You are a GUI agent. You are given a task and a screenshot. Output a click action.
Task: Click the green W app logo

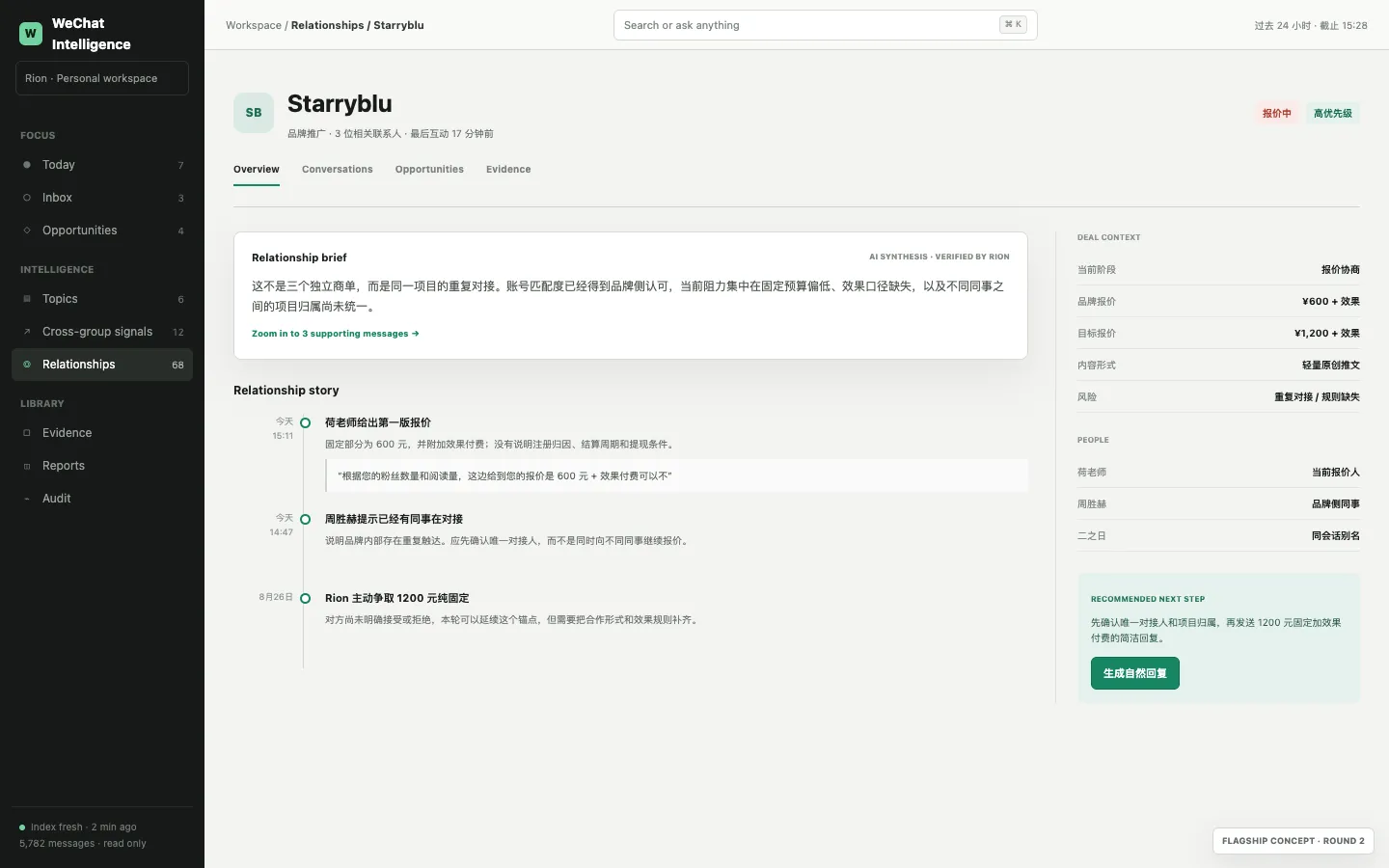coord(31,34)
